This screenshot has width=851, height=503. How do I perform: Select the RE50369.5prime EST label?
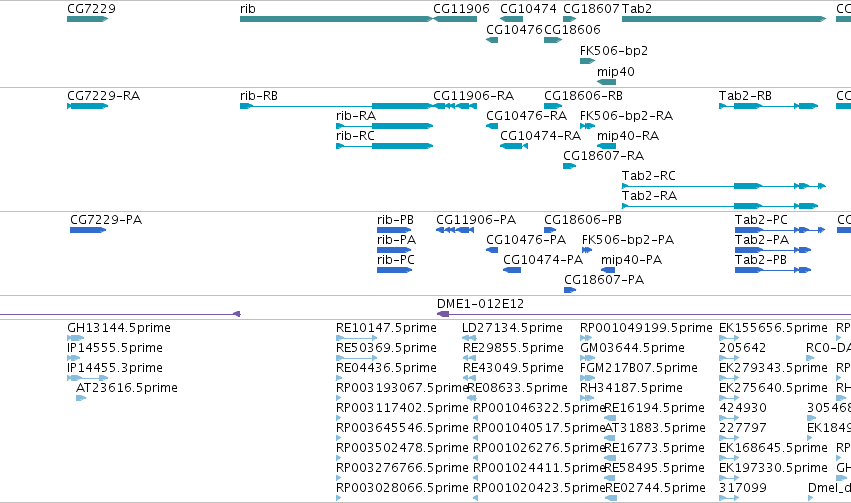386,348
